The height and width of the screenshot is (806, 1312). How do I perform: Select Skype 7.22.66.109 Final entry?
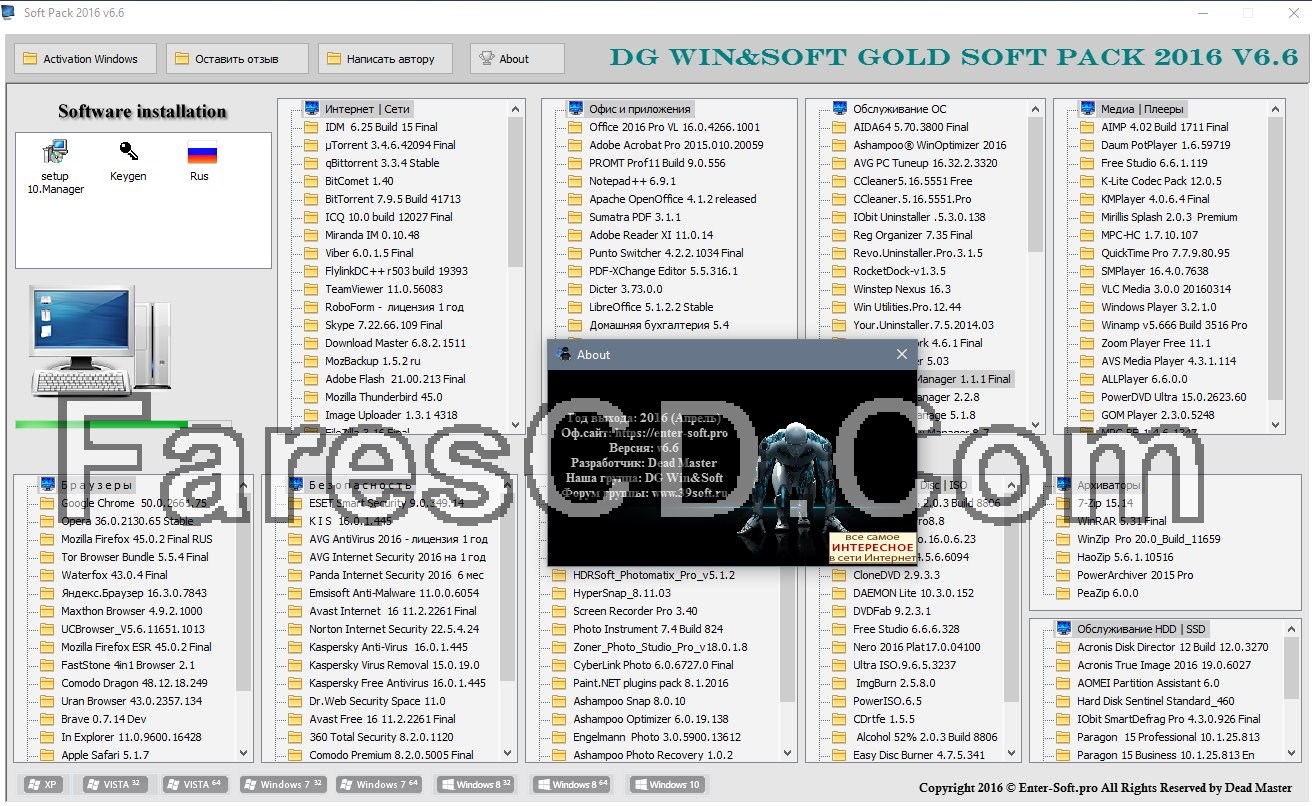click(x=384, y=325)
